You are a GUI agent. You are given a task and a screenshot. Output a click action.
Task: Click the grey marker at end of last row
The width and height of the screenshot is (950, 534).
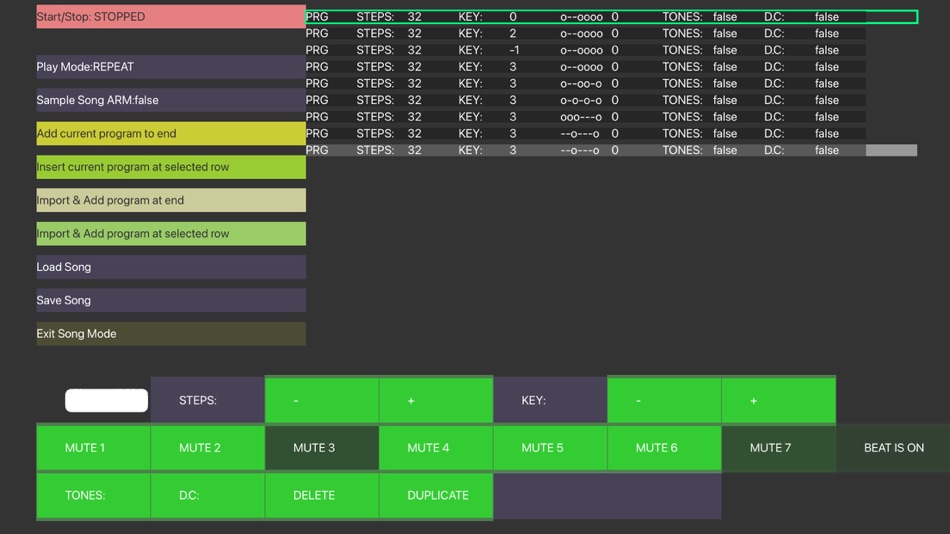point(891,150)
